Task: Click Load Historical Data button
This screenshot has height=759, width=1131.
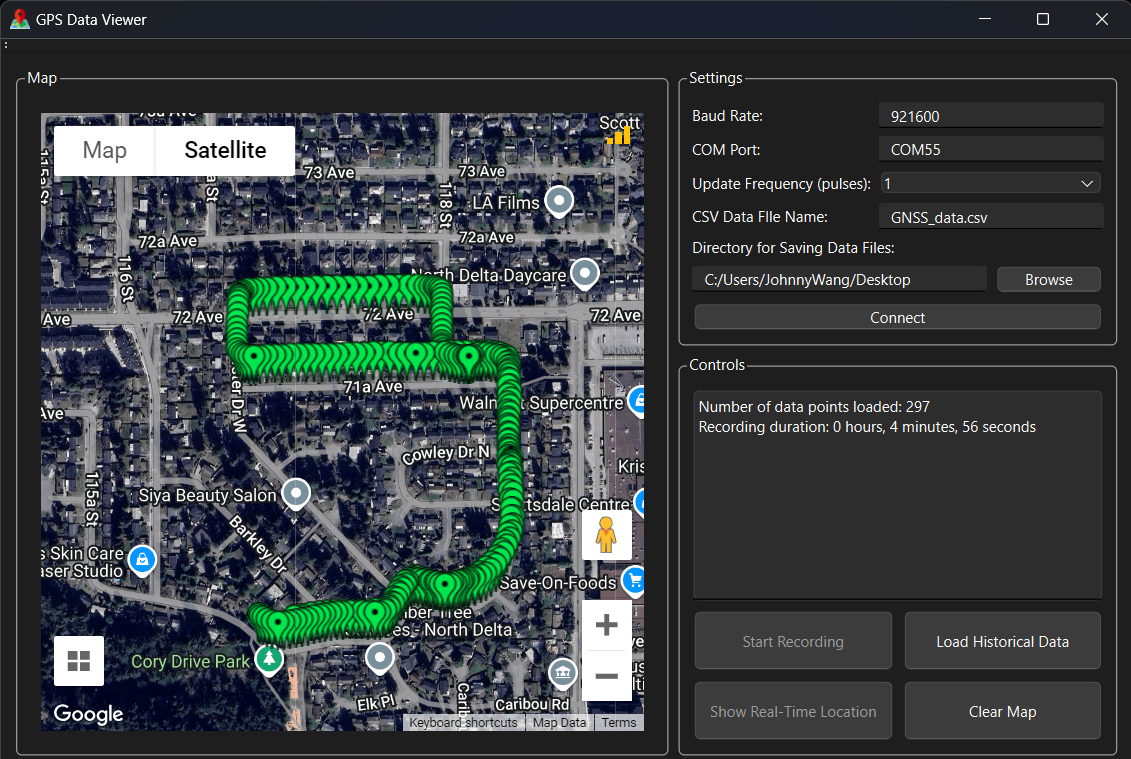Action: pos(1003,641)
